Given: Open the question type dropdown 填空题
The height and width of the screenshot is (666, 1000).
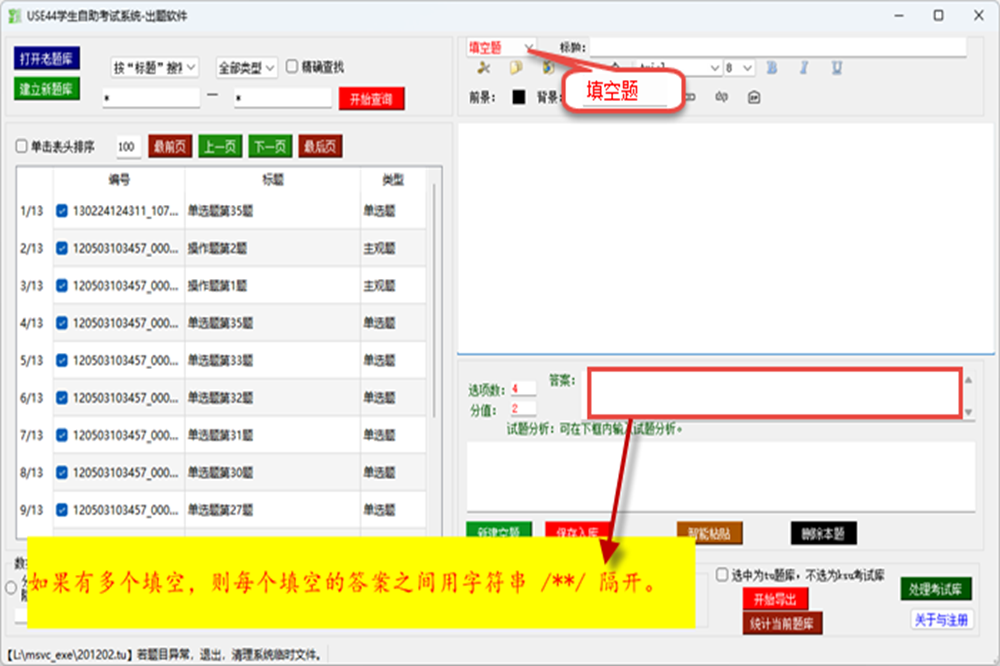Looking at the screenshot, I should pos(501,48).
